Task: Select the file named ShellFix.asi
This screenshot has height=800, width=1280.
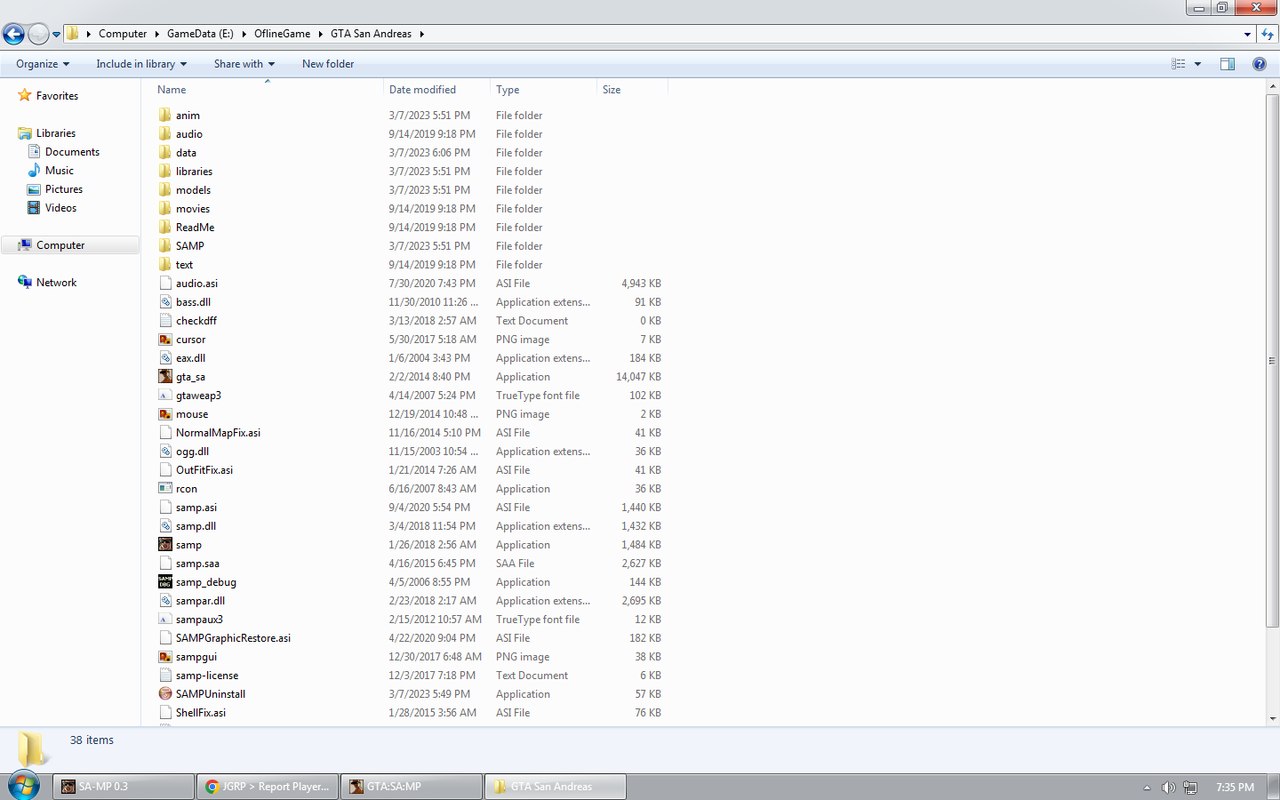Action: tap(201, 713)
